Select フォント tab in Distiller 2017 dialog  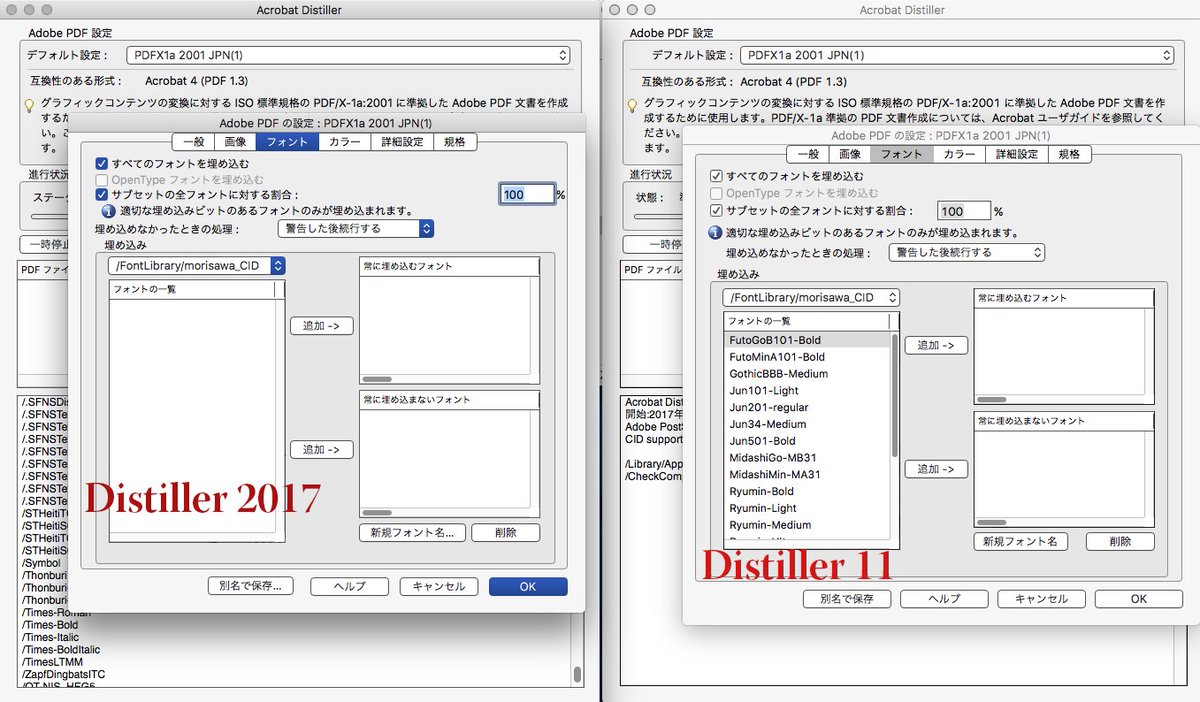(288, 142)
